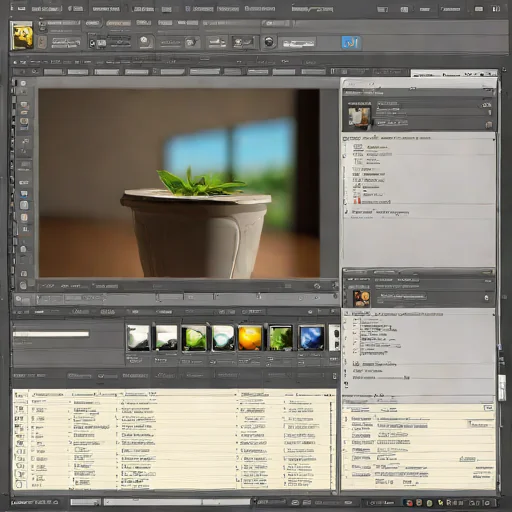This screenshot has height=512, width=512.
Task: Select the blue swirl thumbnail in filmstrip
Action: coord(311,338)
